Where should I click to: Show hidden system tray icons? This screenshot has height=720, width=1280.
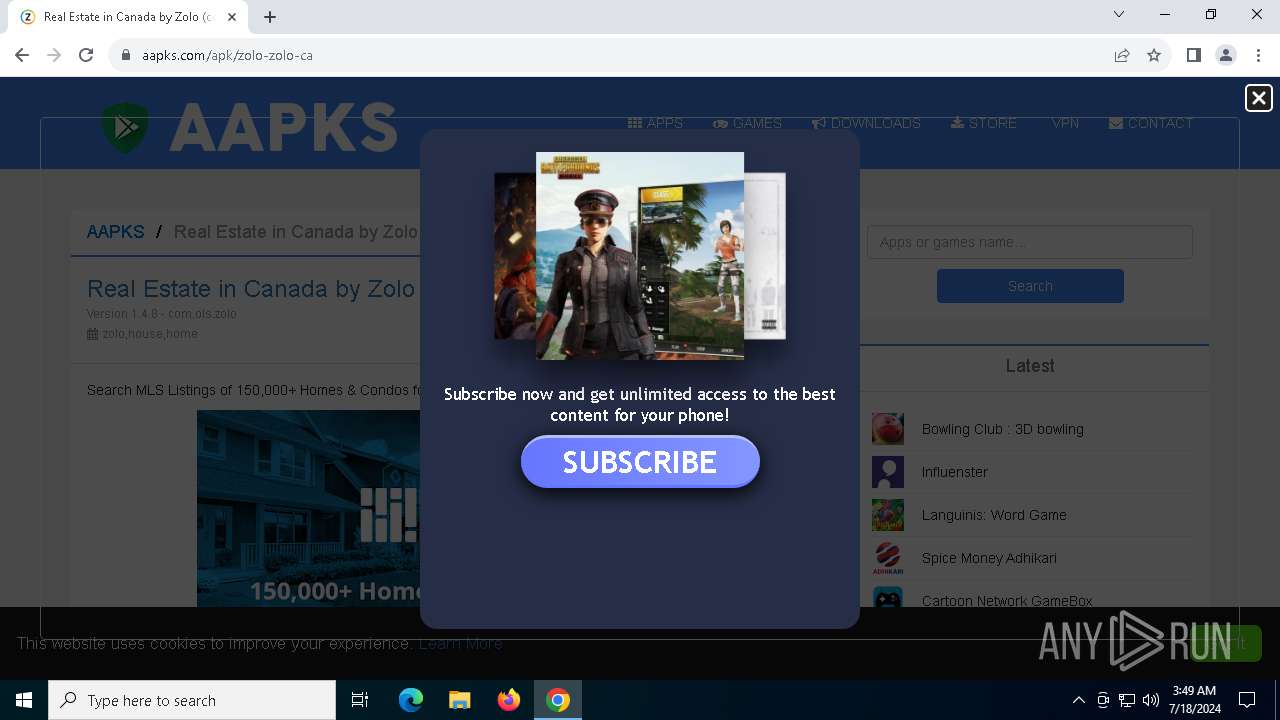click(x=1078, y=700)
